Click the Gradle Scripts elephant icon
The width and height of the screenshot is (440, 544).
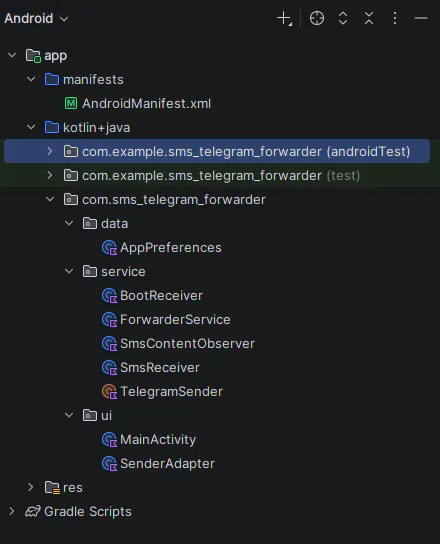click(x=33, y=511)
